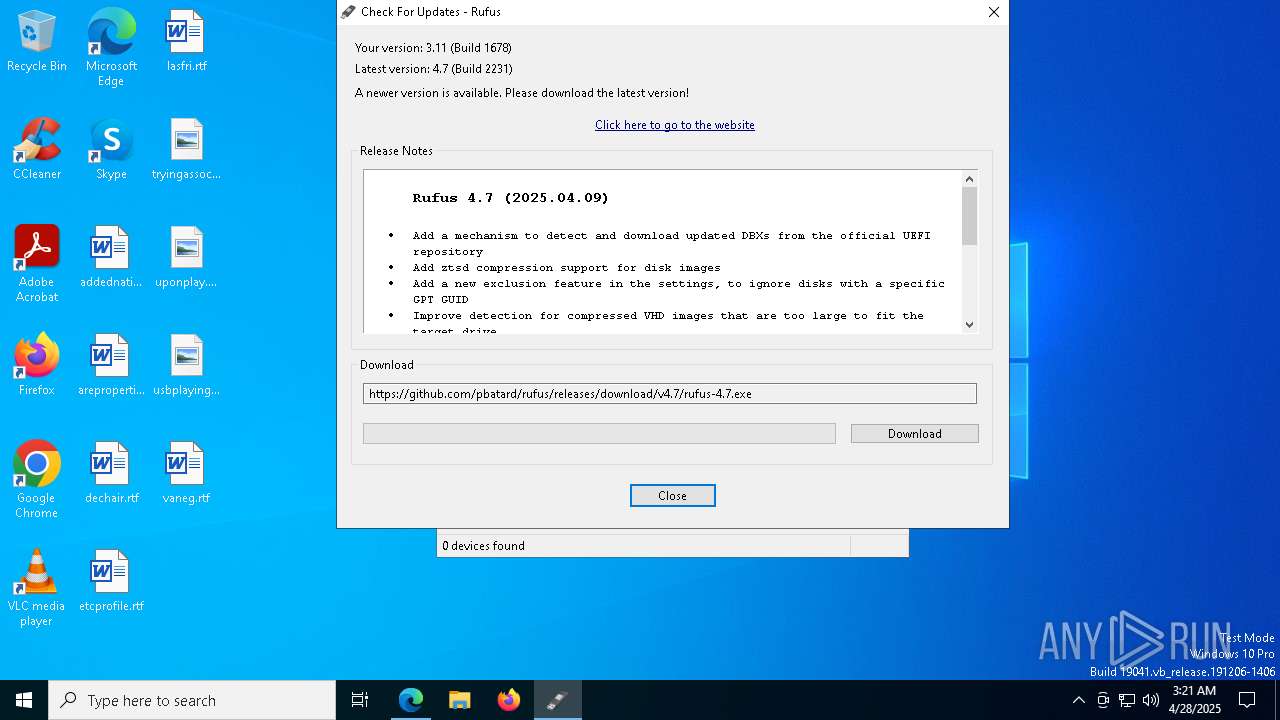
Task: Click the download progress bar
Action: [x=599, y=433]
